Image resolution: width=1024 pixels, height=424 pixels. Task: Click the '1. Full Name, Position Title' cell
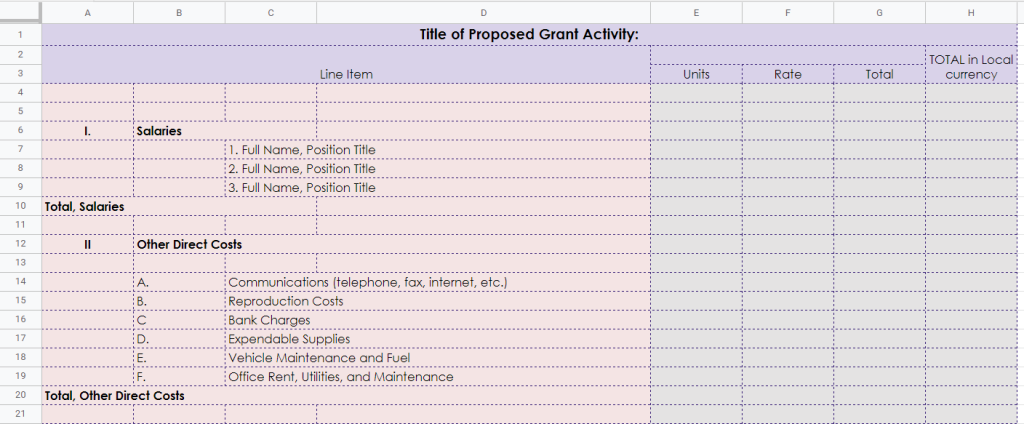(x=438, y=150)
